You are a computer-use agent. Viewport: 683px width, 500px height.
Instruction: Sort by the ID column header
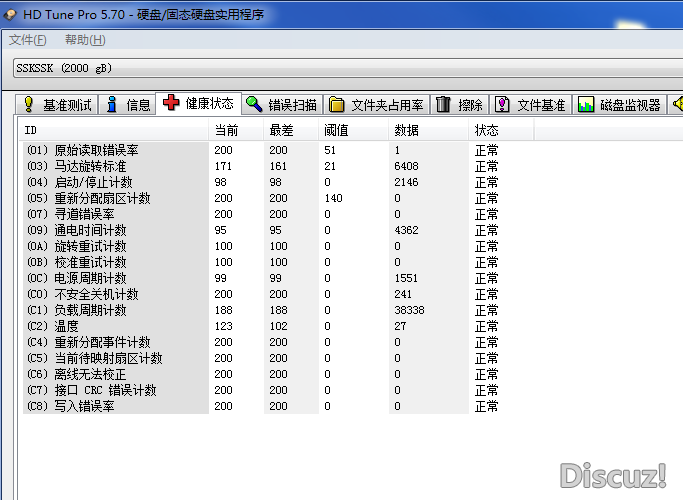pos(114,130)
